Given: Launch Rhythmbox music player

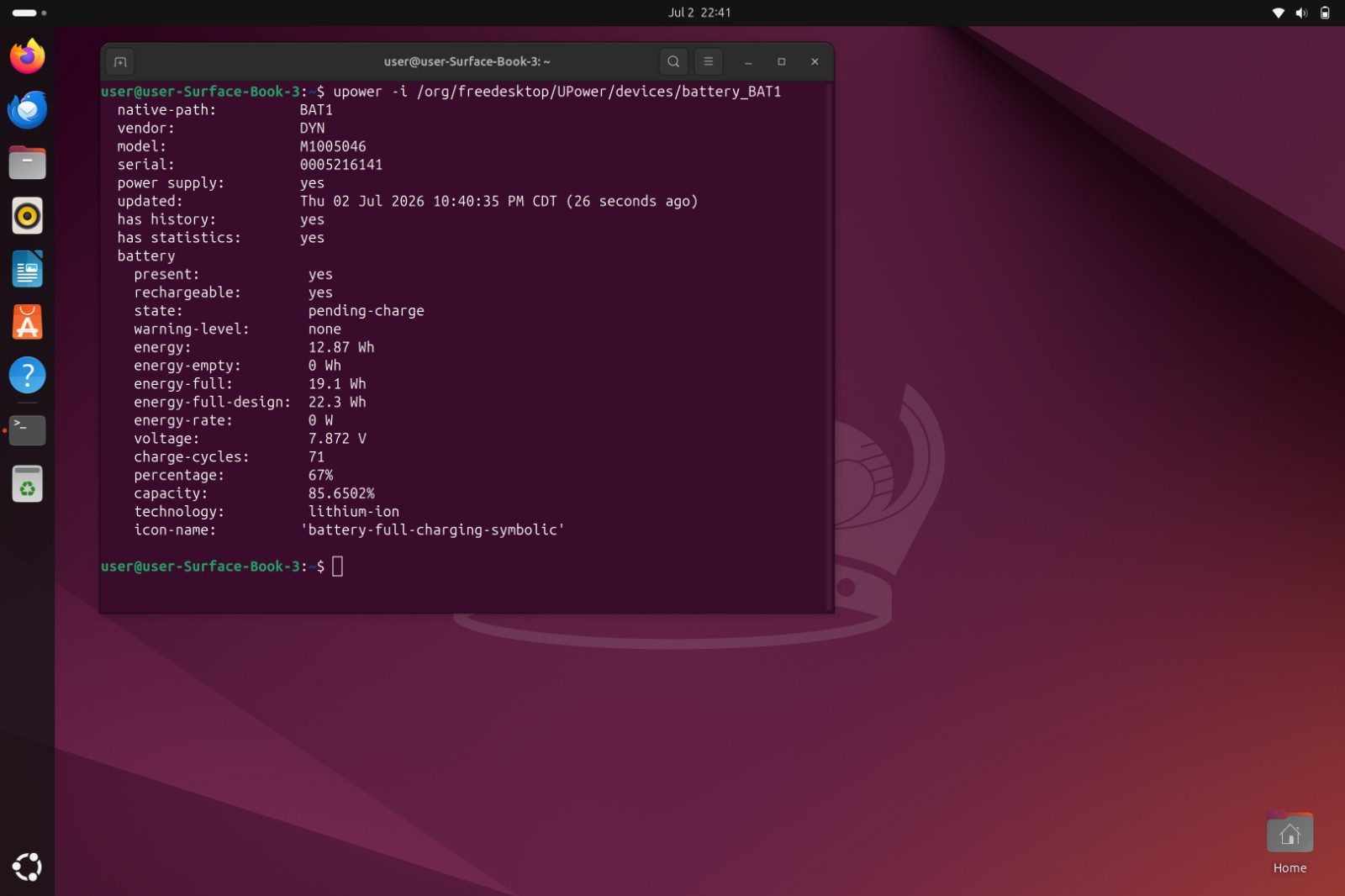Looking at the screenshot, I should pyautogui.click(x=28, y=216).
